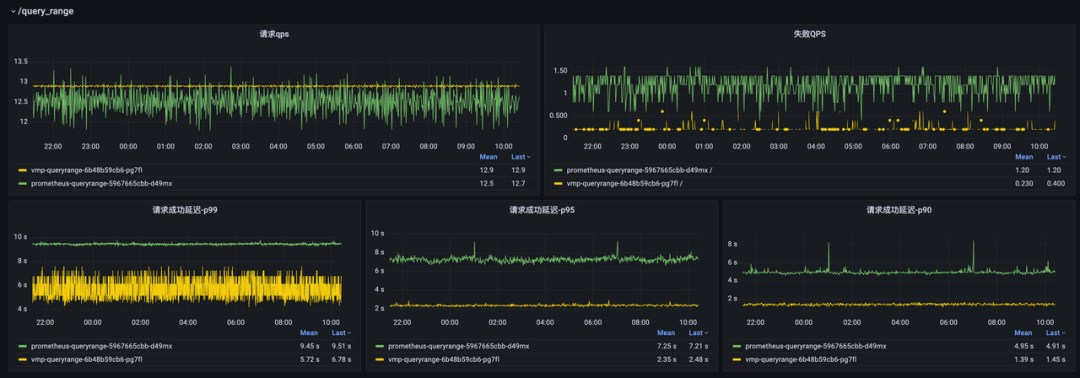The width and height of the screenshot is (1080, 378).
Task: Click the 9.45 s mean value
Action: [x=310, y=346]
